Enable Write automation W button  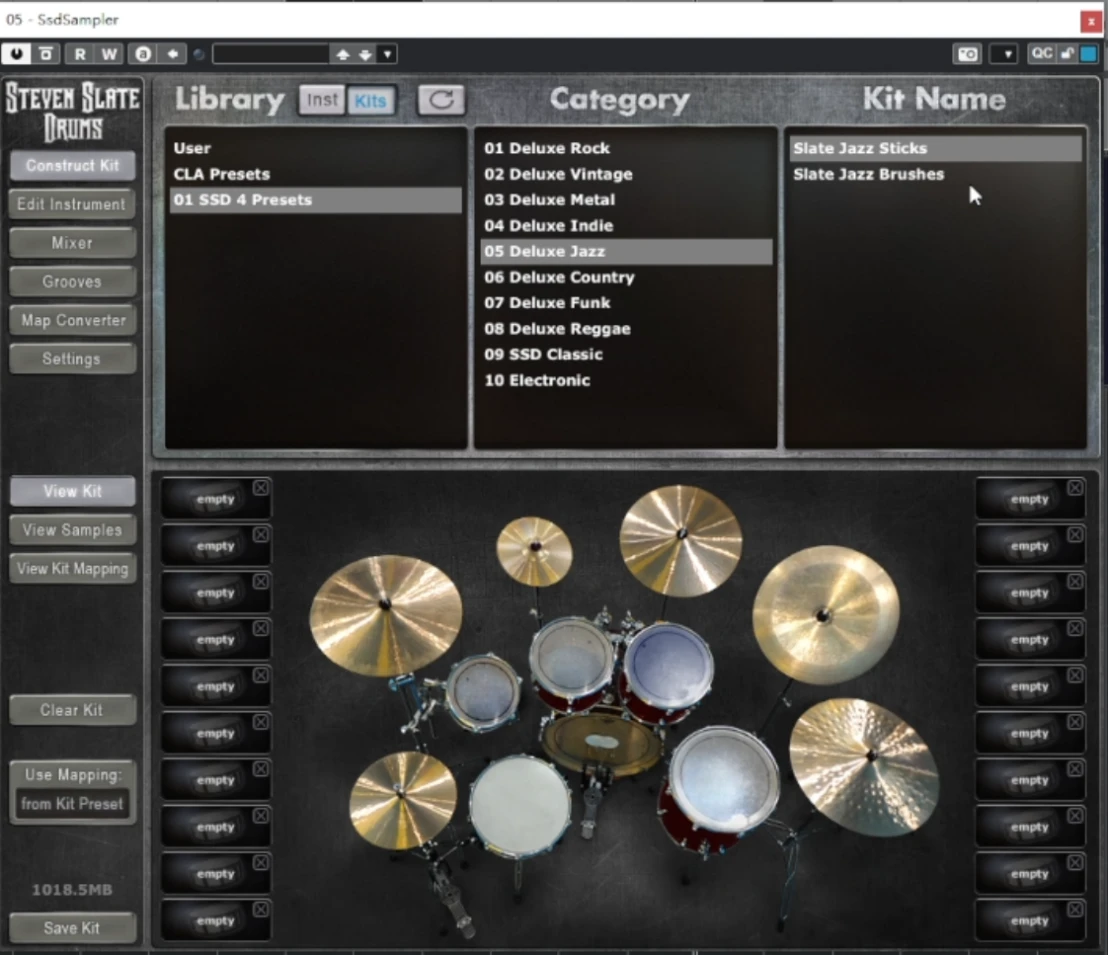coord(109,54)
